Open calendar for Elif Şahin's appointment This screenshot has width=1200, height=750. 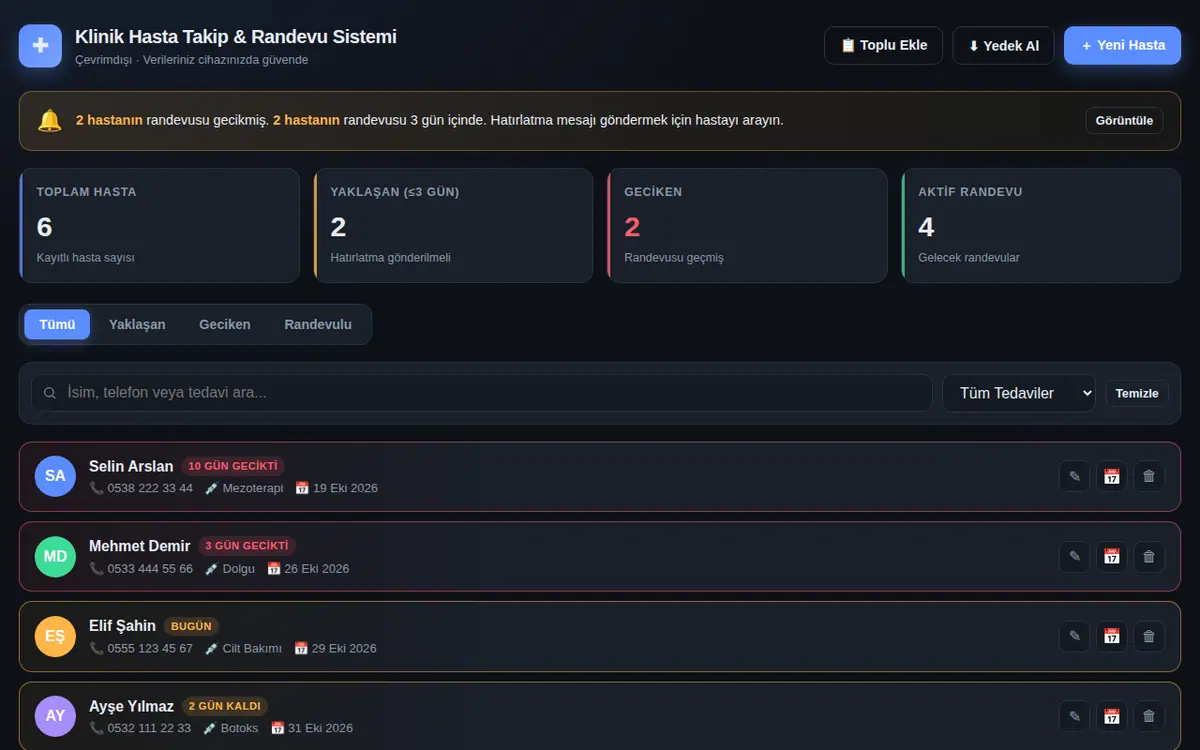click(x=1111, y=636)
